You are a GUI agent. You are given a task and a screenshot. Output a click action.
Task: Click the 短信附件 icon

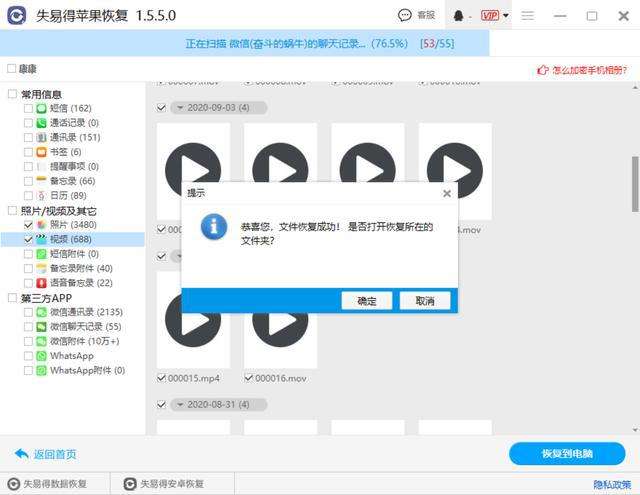point(41,254)
